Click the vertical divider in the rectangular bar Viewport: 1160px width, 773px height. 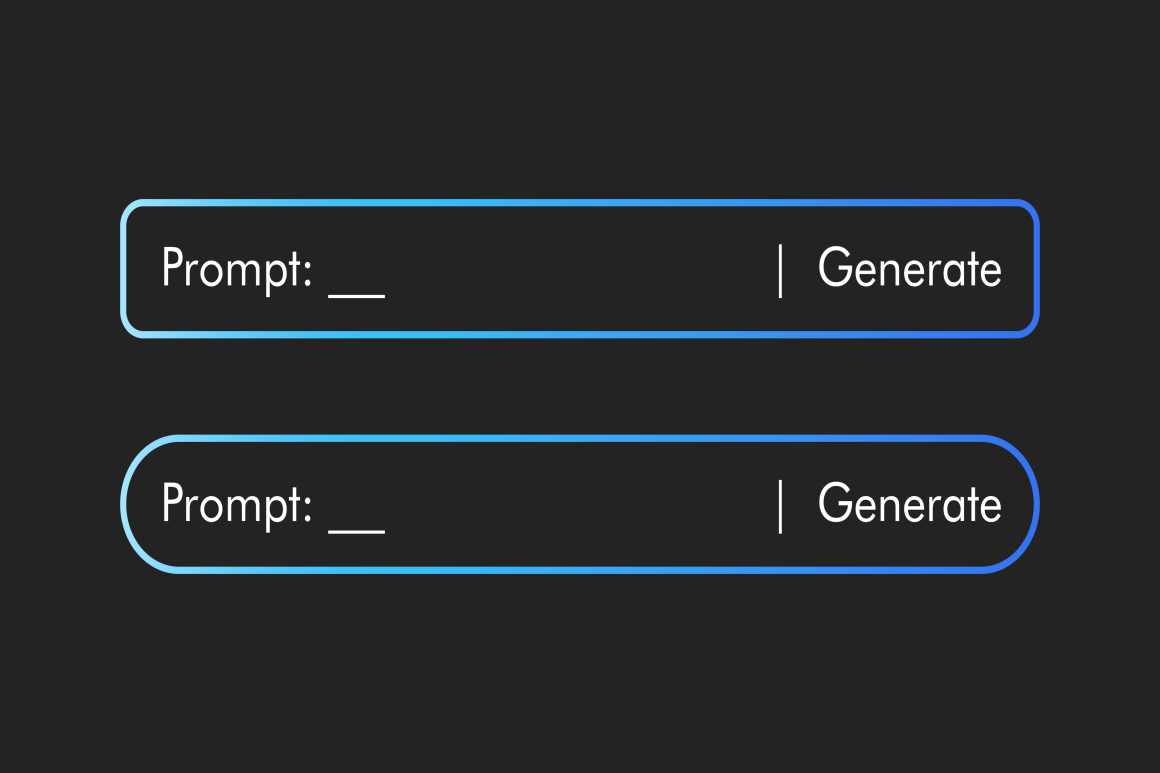tap(780, 270)
